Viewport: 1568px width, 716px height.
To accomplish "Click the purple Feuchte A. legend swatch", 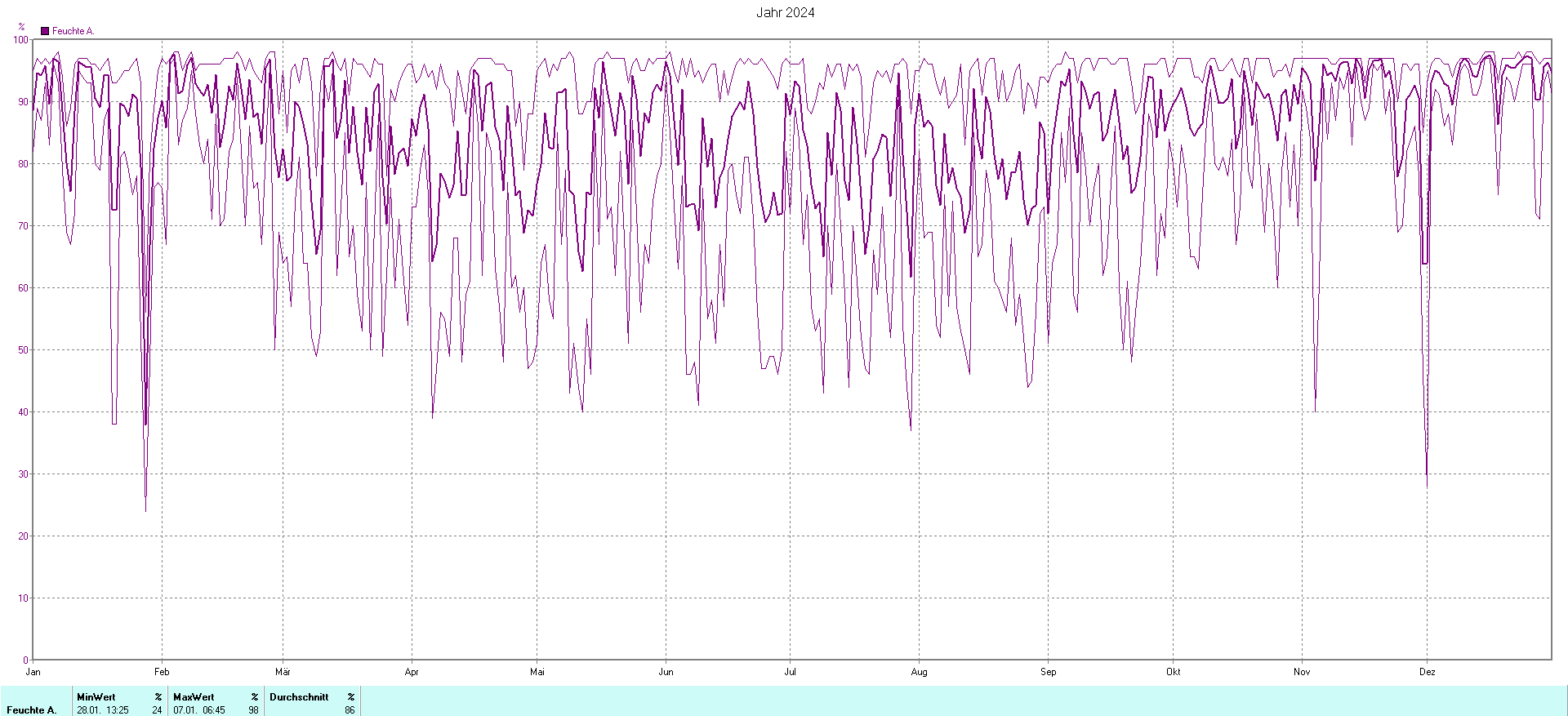I will [45, 31].
